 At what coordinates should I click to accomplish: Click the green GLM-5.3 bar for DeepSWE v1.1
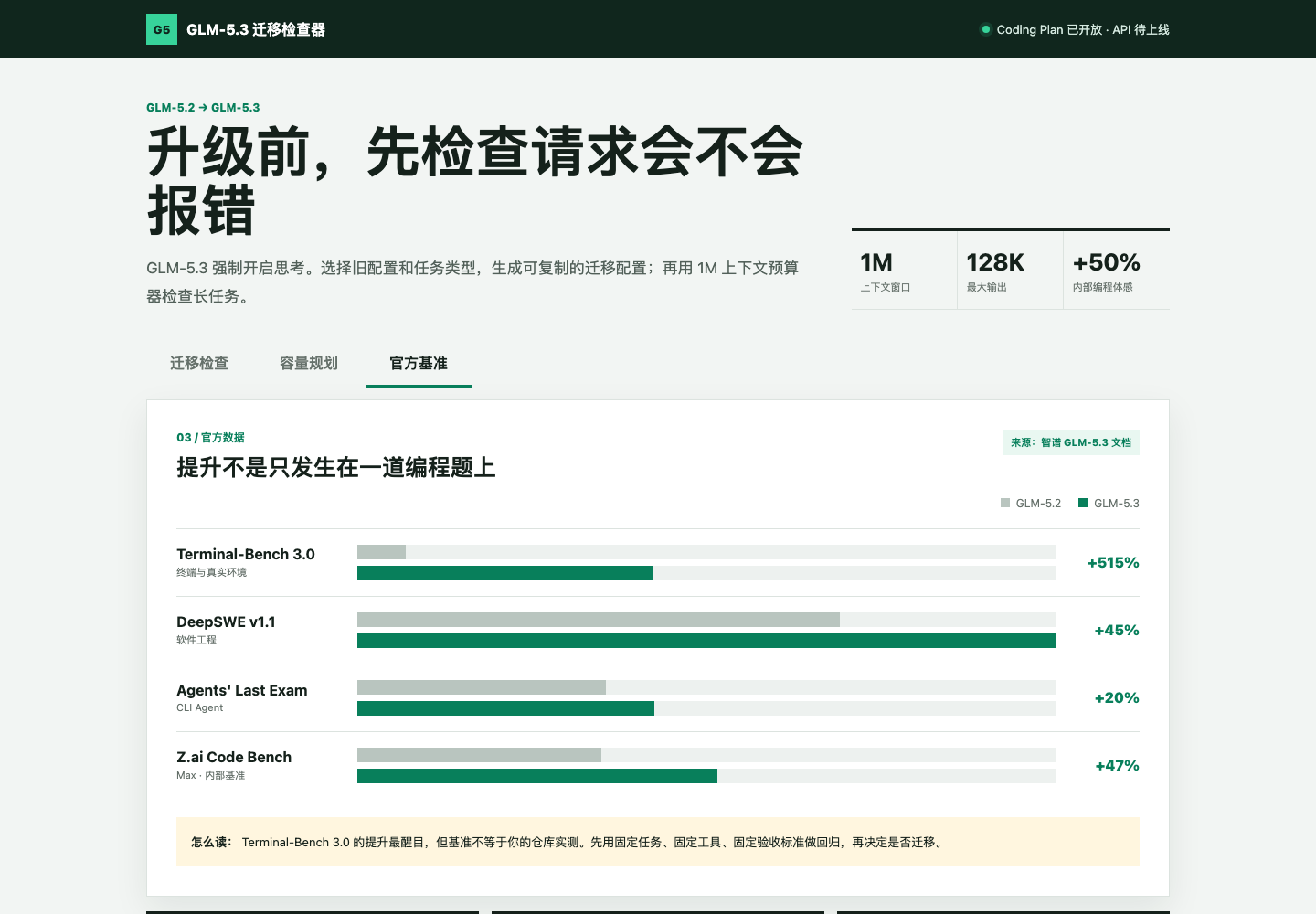706,641
